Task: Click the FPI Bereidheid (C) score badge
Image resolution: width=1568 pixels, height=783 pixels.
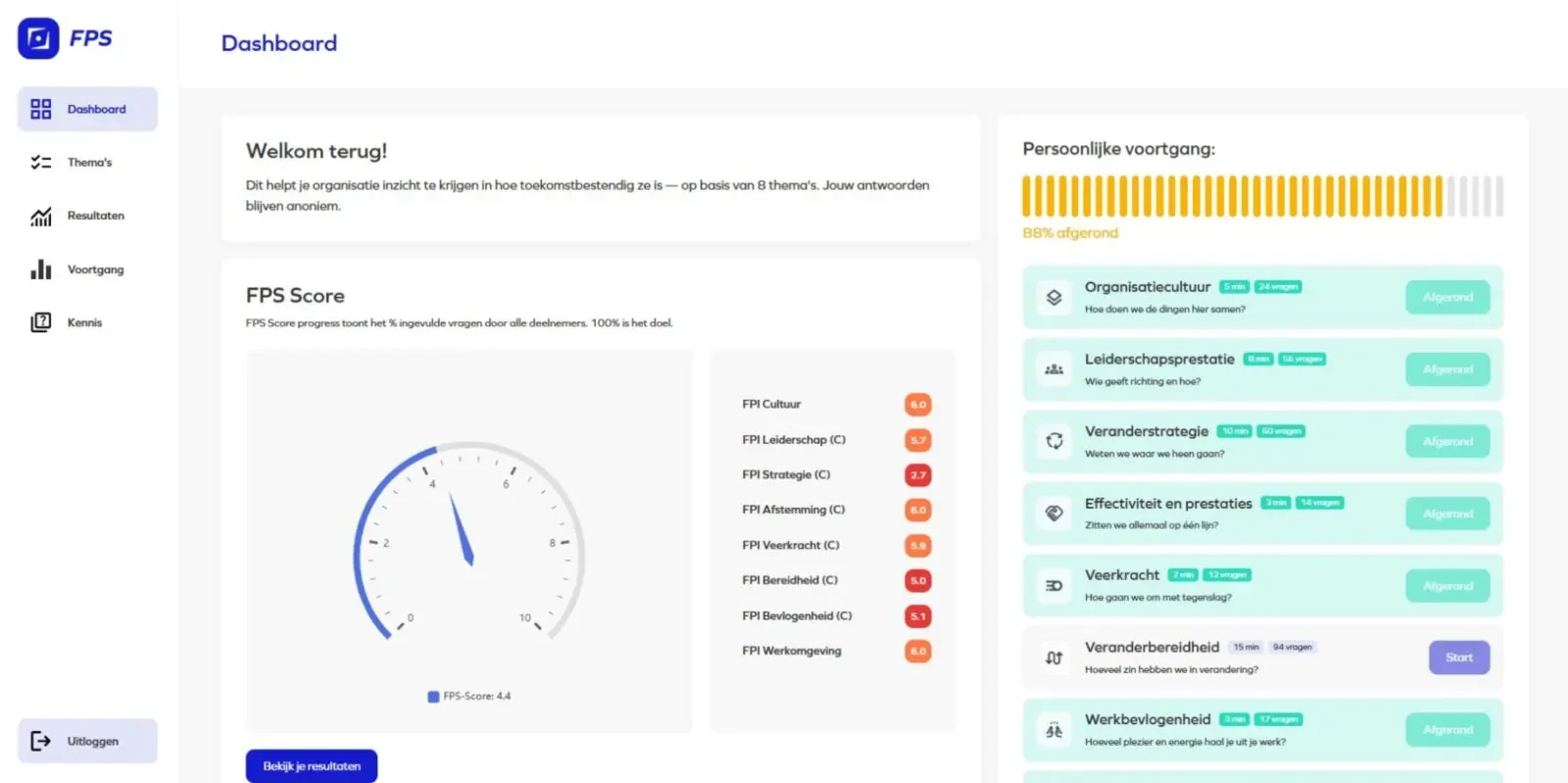Action: click(x=917, y=581)
